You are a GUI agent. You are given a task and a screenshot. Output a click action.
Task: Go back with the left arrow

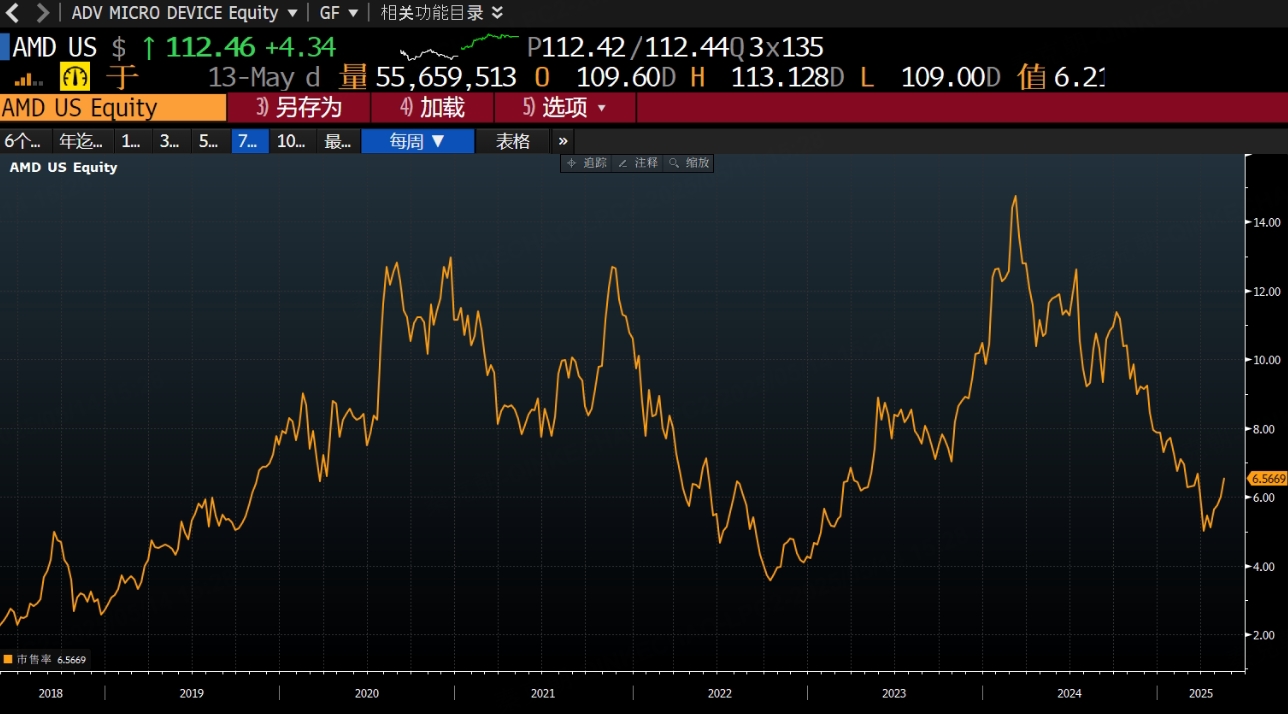[x=13, y=13]
